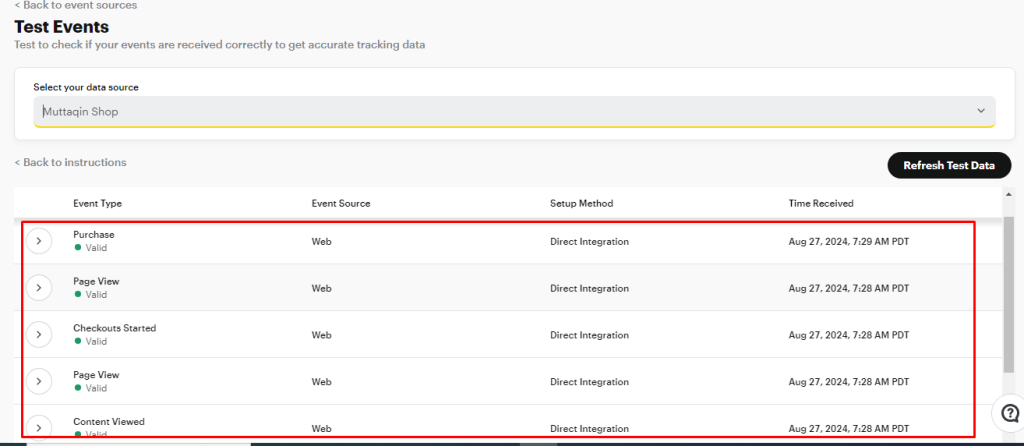Click the Back to instructions link

70,162
